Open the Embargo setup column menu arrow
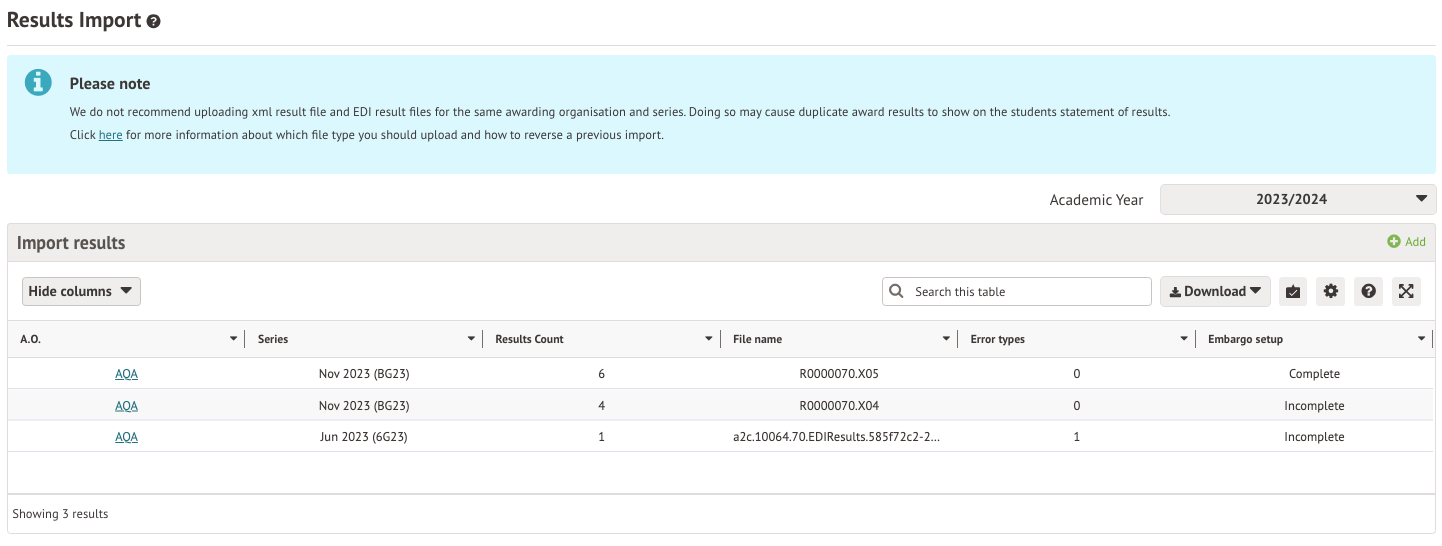This screenshot has height=546, width=1442. (x=1421, y=340)
